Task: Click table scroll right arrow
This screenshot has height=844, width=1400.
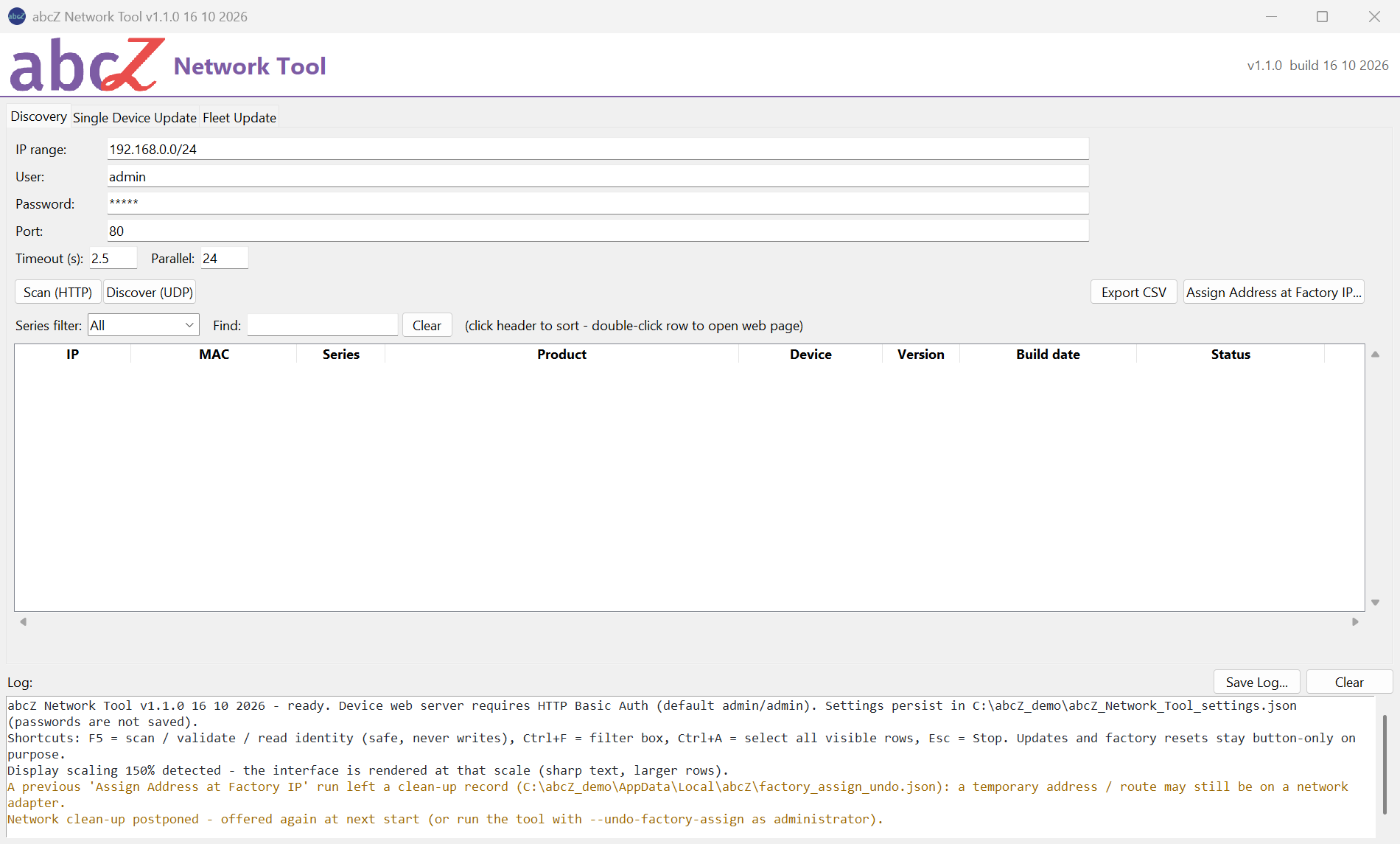Action: pyautogui.click(x=1355, y=621)
